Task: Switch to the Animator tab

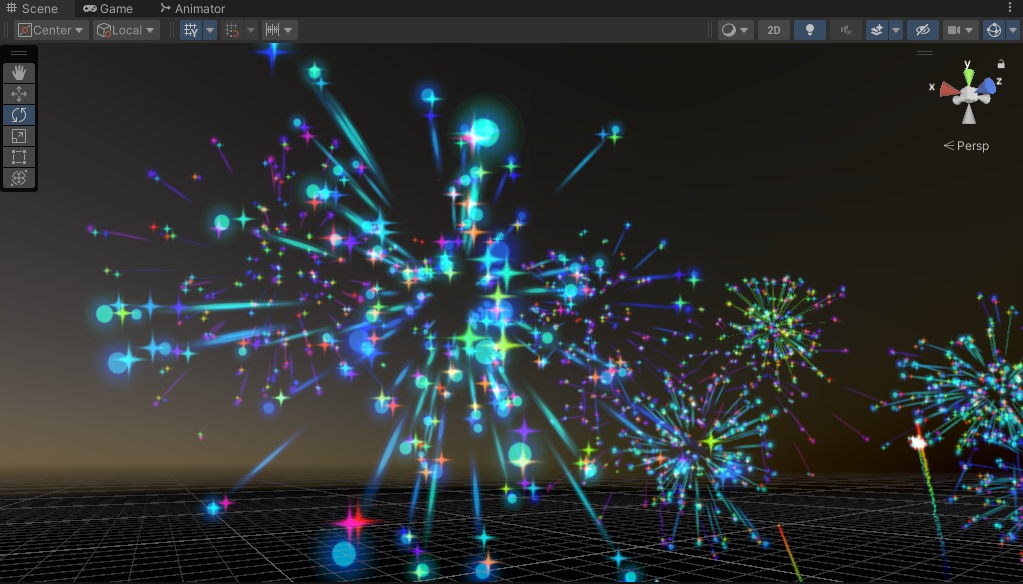Action: [192, 8]
